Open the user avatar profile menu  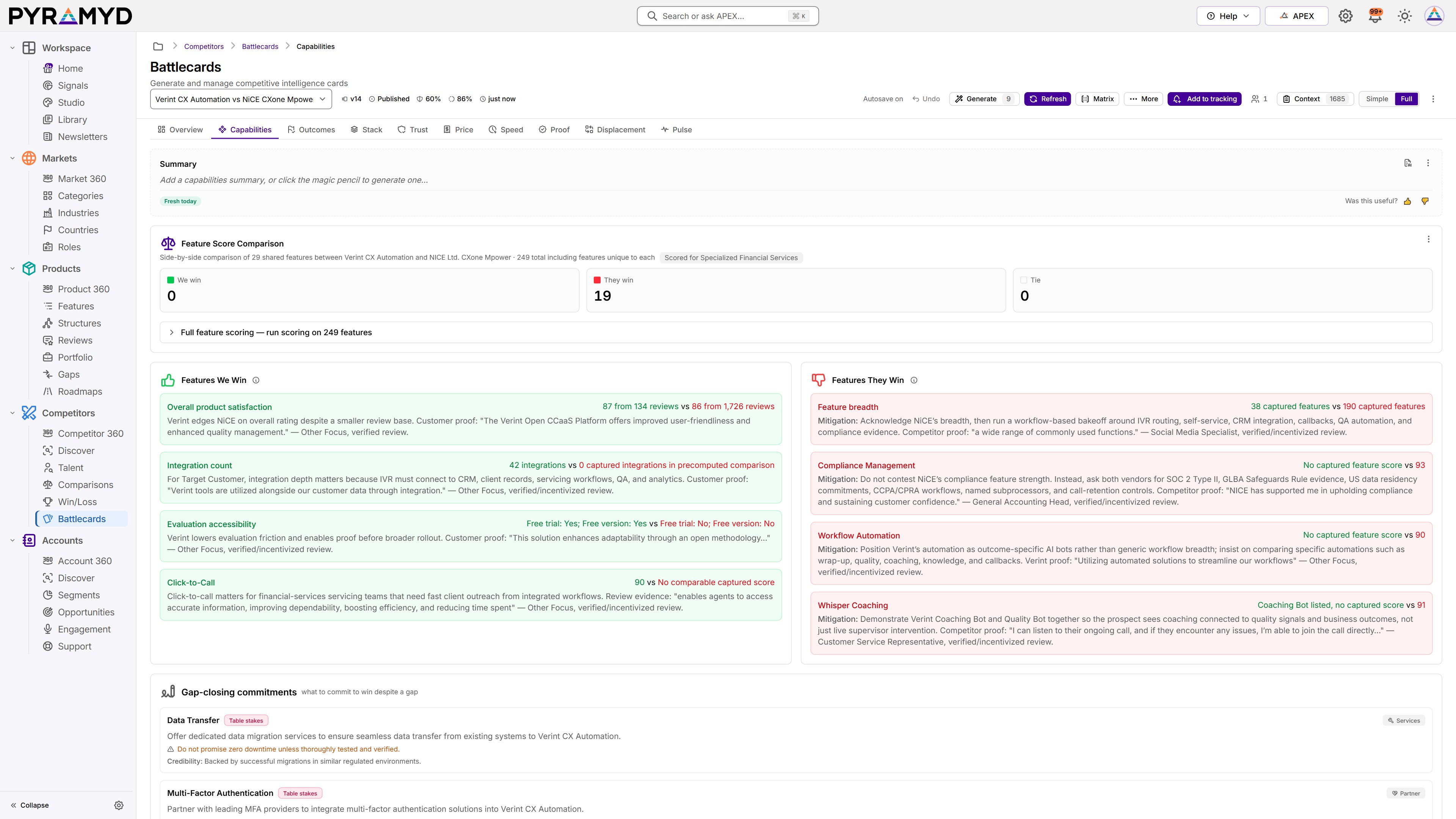[1434, 16]
